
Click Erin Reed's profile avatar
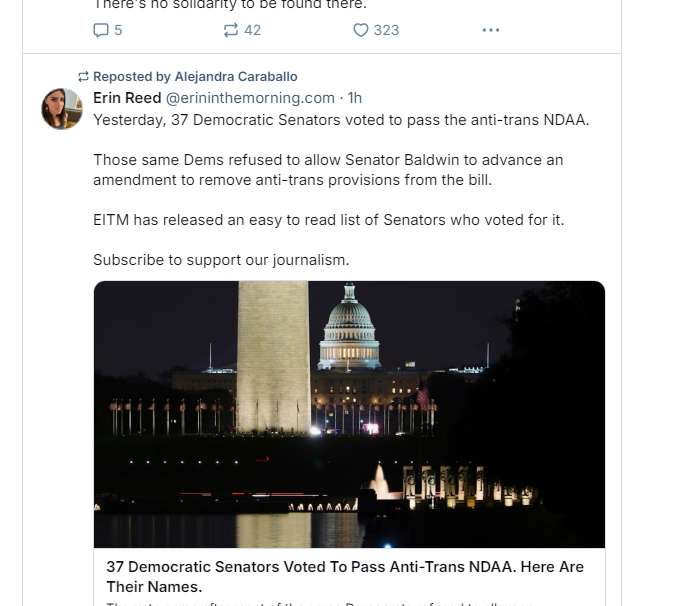pyautogui.click(x=62, y=109)
